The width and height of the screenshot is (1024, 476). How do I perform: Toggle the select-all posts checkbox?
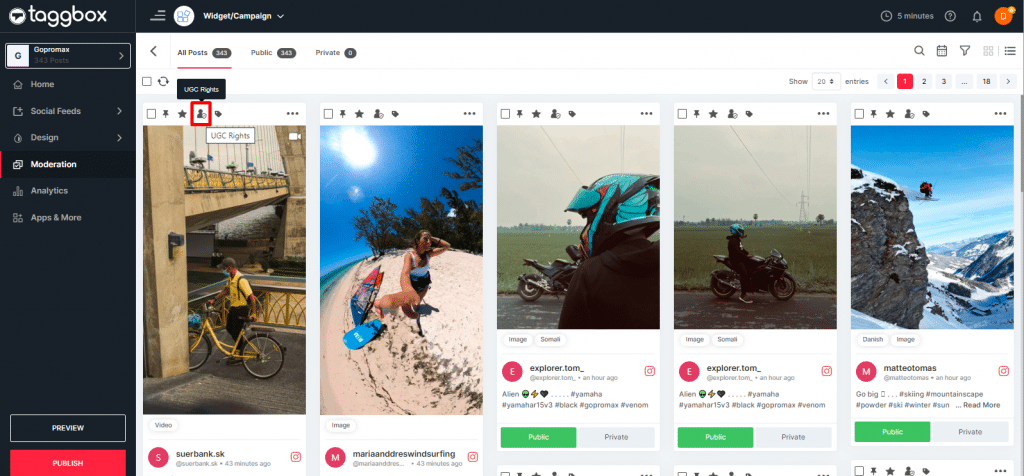[147, 81]
